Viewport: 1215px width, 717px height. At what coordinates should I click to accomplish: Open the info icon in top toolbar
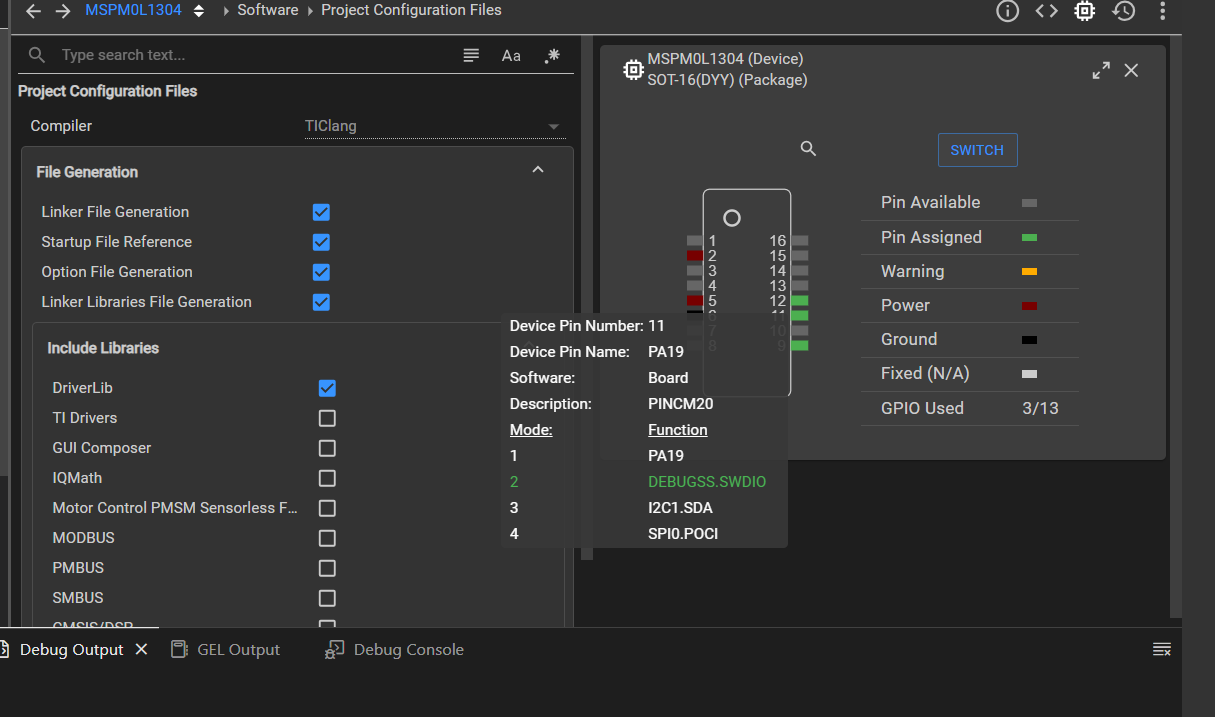(x=1007, y=11)
